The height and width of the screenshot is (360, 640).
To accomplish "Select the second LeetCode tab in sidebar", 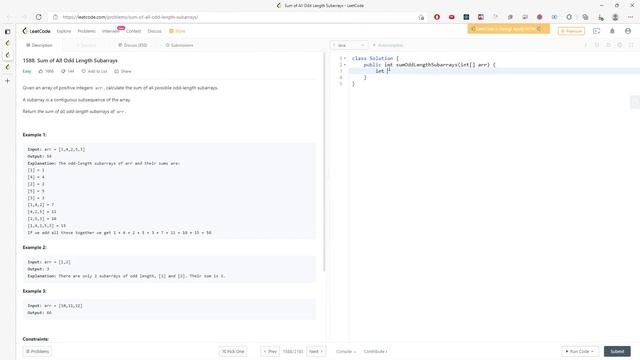I will (x=7, y=55).
